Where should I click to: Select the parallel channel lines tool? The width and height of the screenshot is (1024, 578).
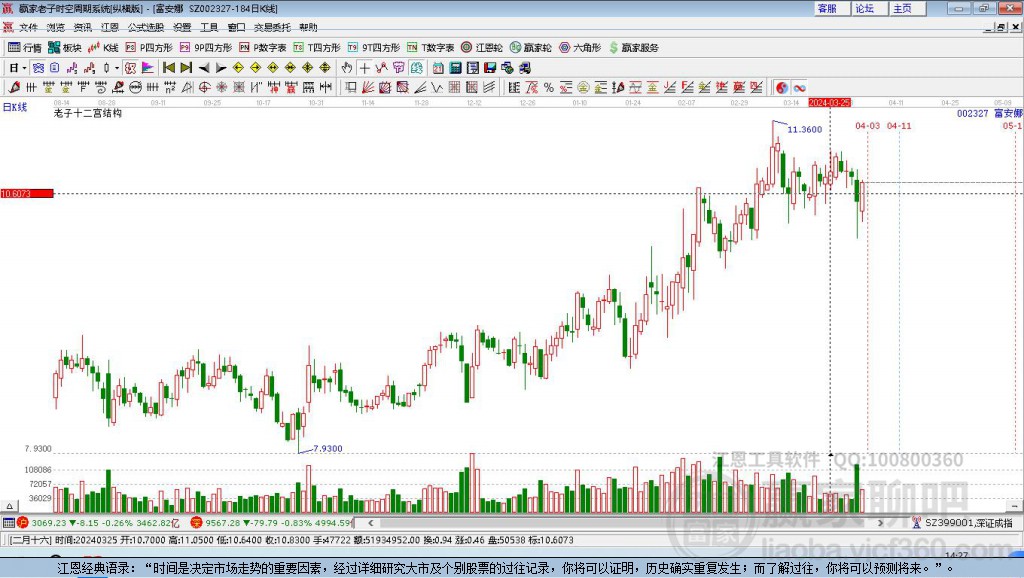coord(489,88)
